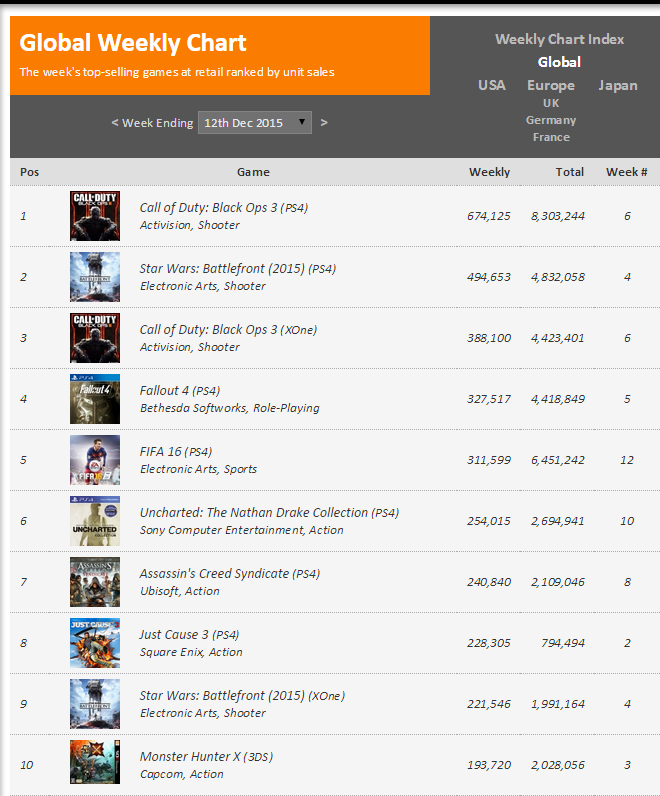Click the Just Cause 3 cover image
Screen dimensions: 660x796
click(95, 643)
